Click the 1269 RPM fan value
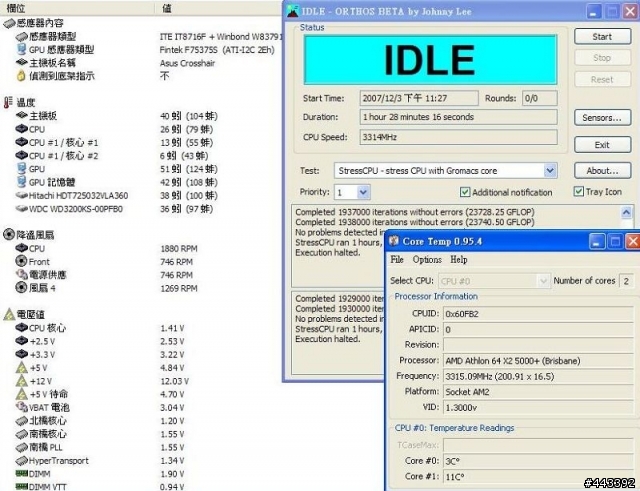Image resolution: width=640 pixels, height=491 pixels. [179, 288]
